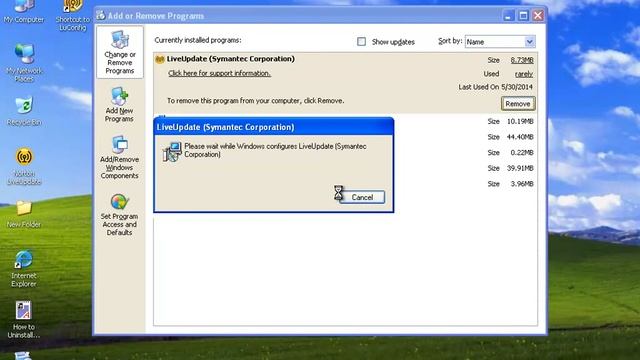Select Add New Programs sidebar icon
The height and width of the screenshot is (360, 640).
click(x=119, y=104)
